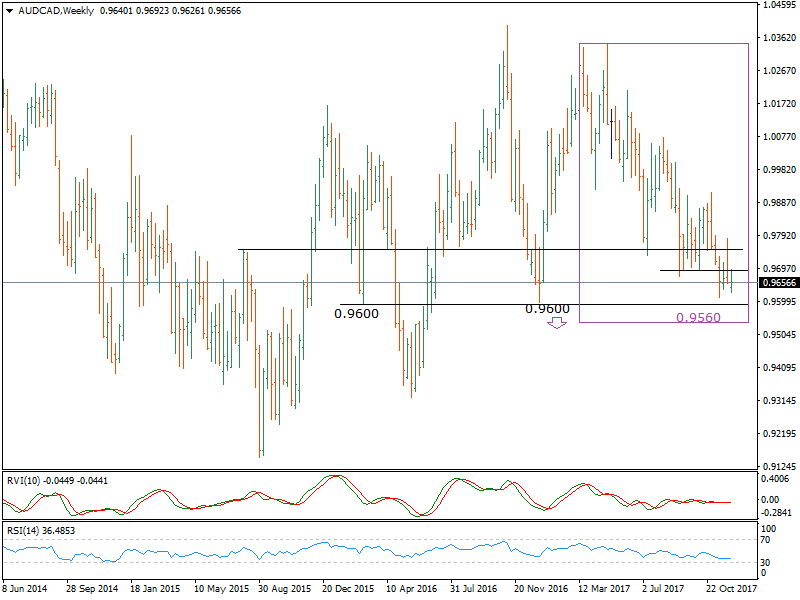Select the short support line near 0.96970

pos(690,270)
